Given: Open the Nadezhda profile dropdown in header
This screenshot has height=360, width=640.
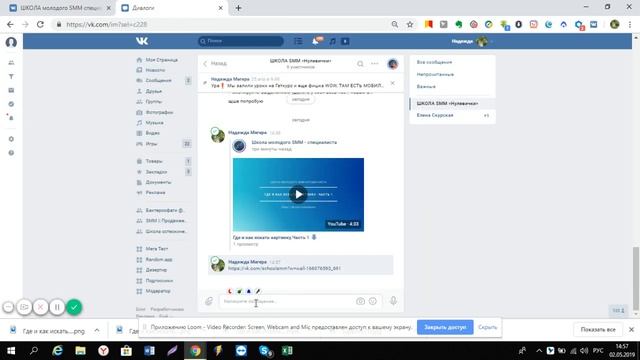Looking at the screenshot, I should tap(471, 41).
